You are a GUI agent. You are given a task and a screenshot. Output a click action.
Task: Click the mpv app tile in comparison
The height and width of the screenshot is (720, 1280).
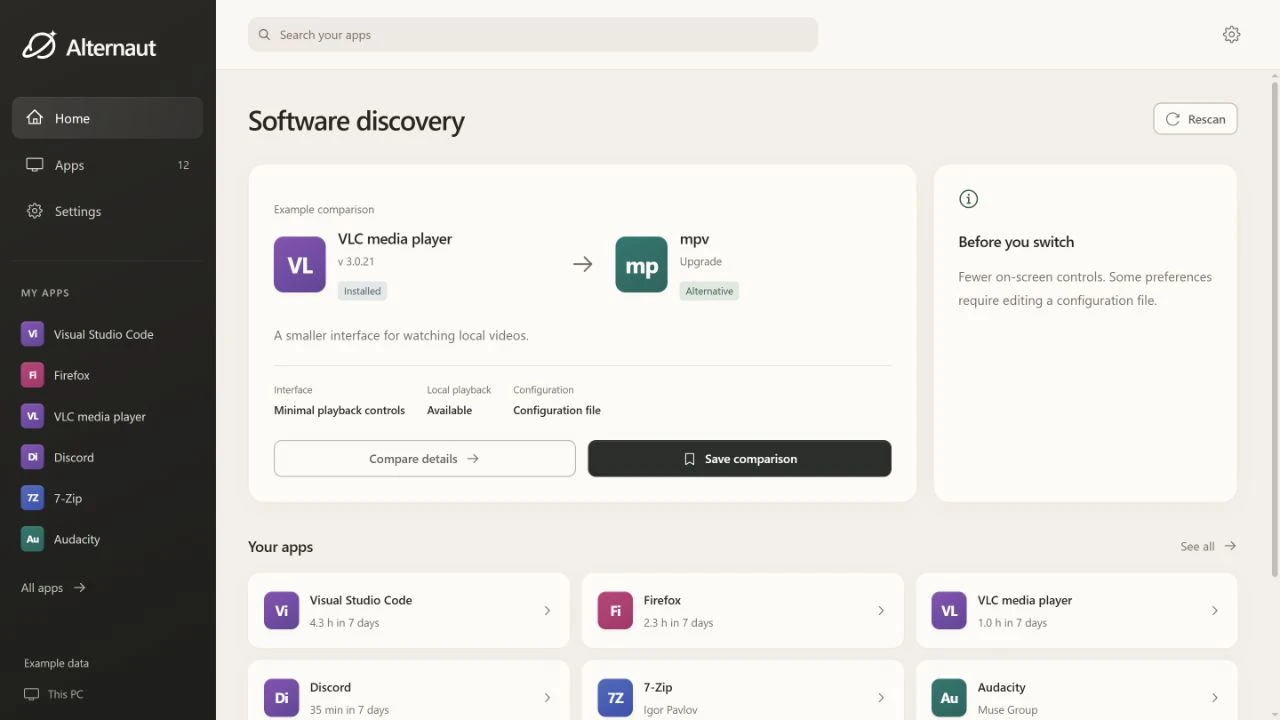click(641, 264)
